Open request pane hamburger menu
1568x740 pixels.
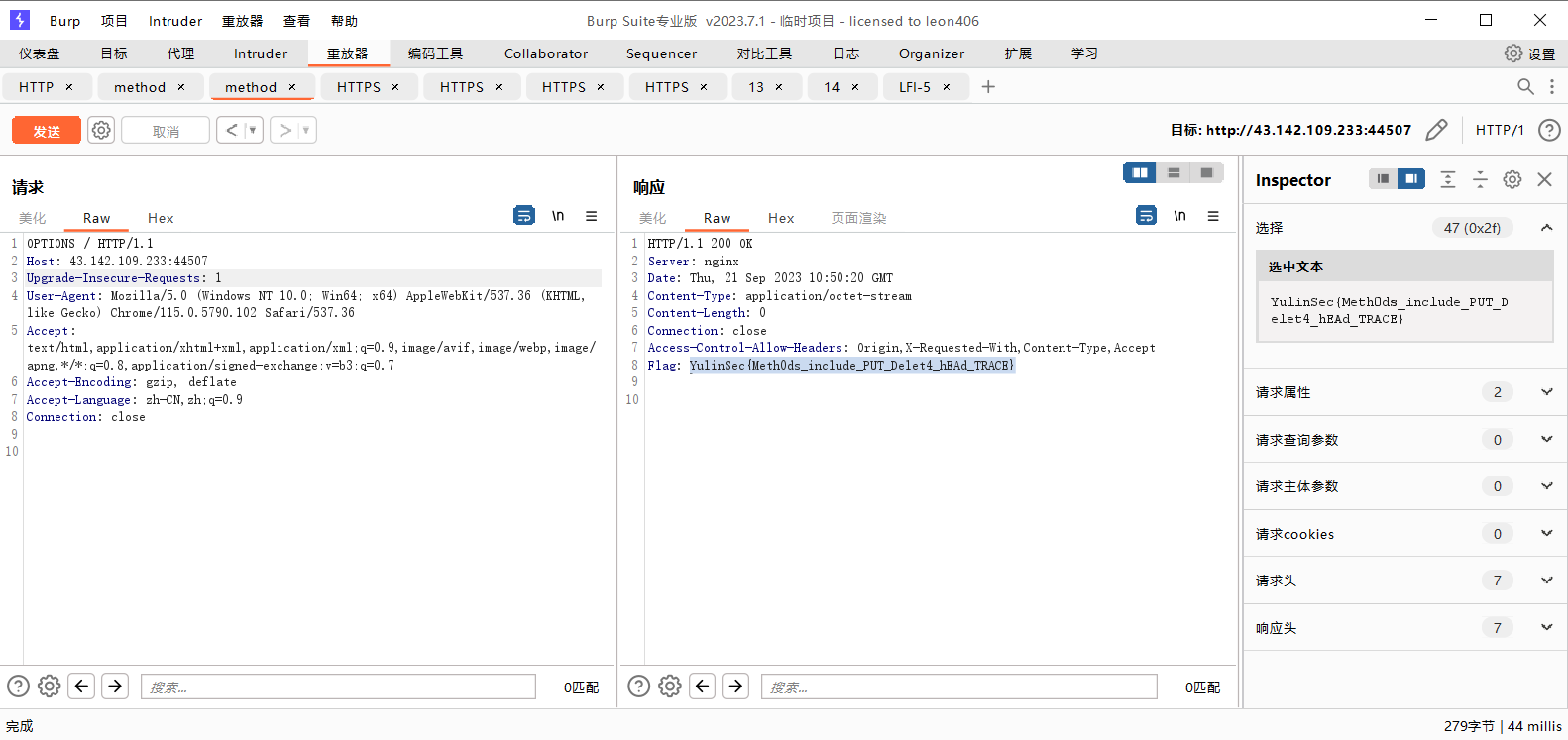coord(591,215)
